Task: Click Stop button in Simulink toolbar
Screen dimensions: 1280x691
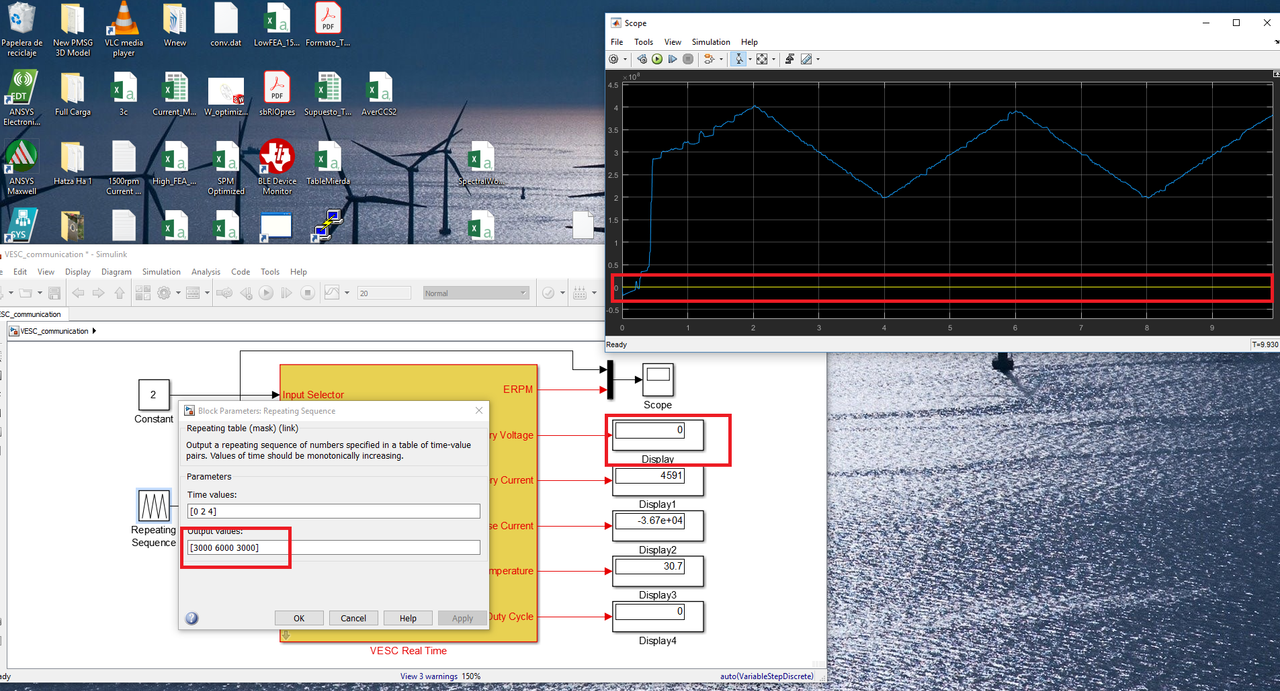Action: click(x=308, y=293)
